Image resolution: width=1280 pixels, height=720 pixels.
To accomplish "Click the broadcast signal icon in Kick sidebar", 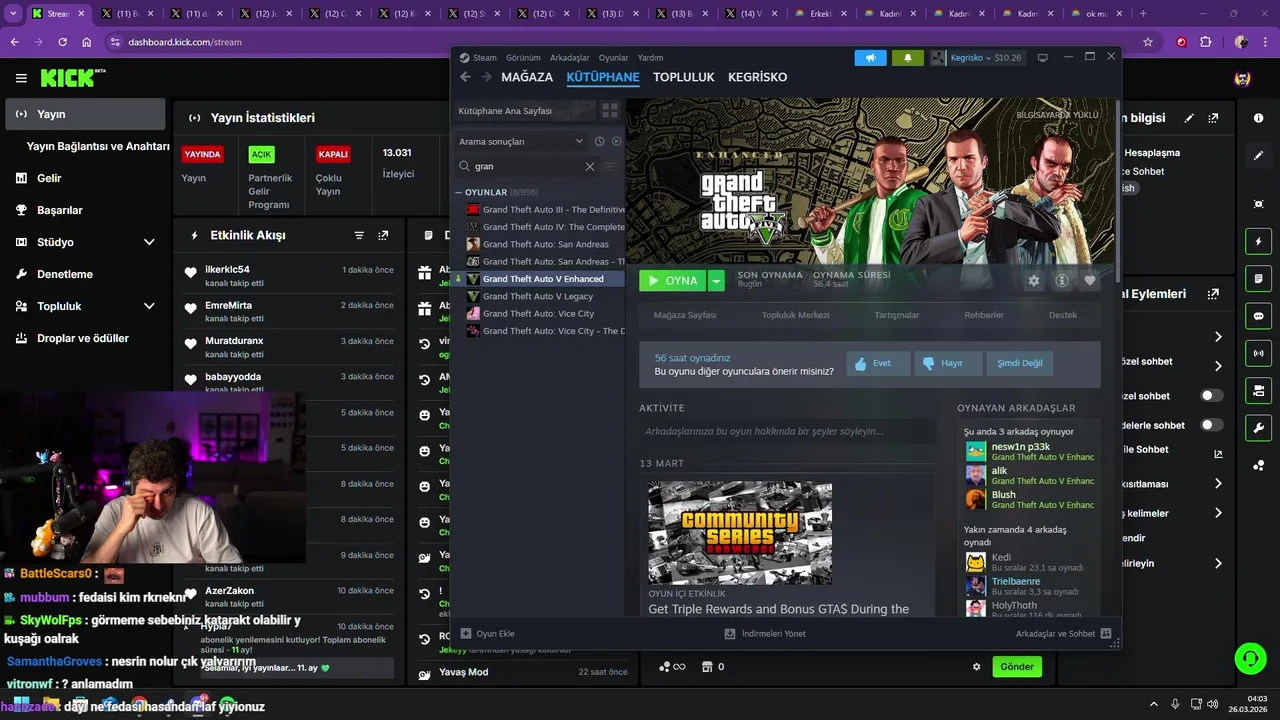I will click(x=1258, y=353).
